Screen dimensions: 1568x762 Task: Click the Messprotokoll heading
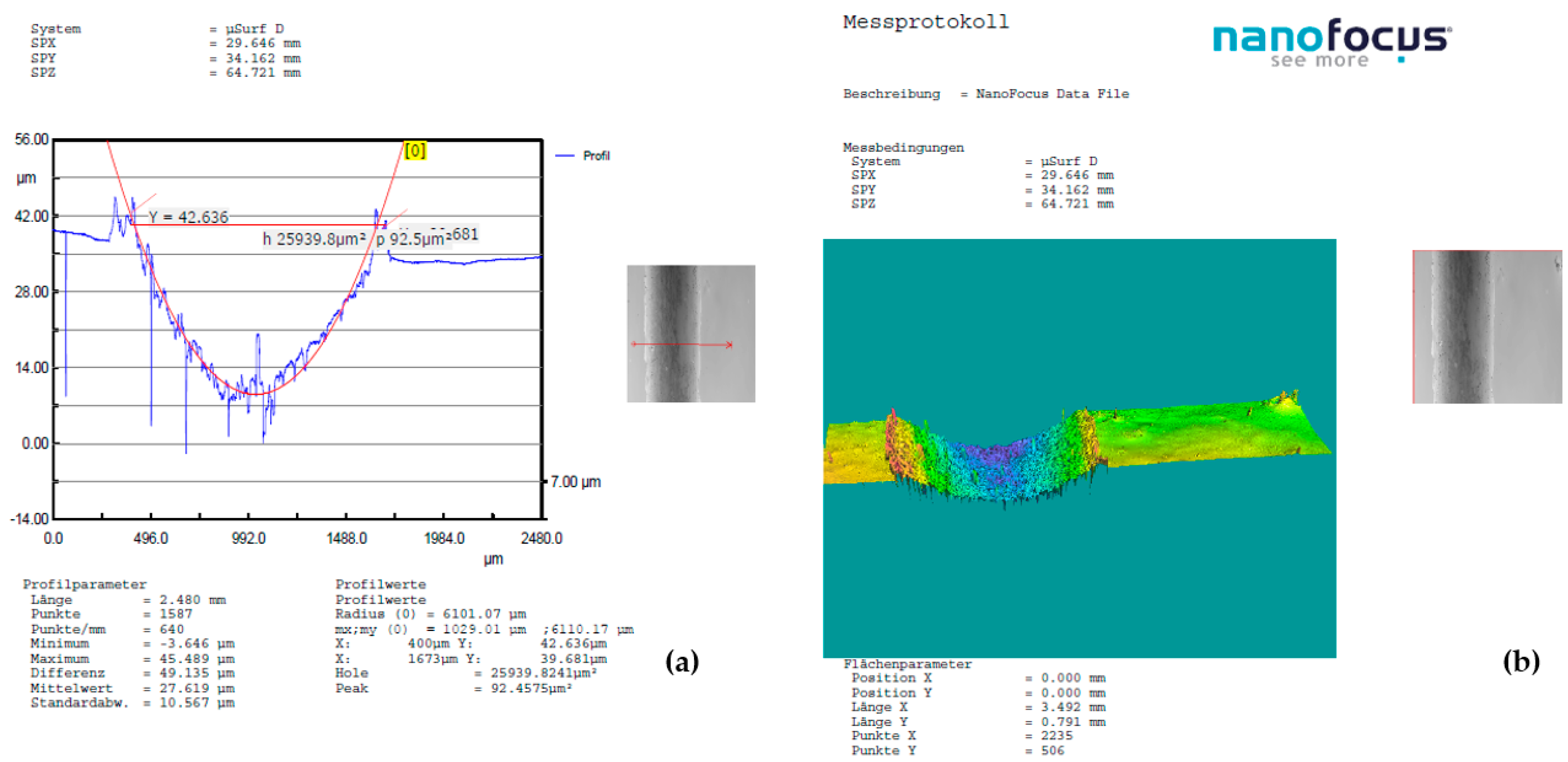pyautogui.click(x=925, y=22)
